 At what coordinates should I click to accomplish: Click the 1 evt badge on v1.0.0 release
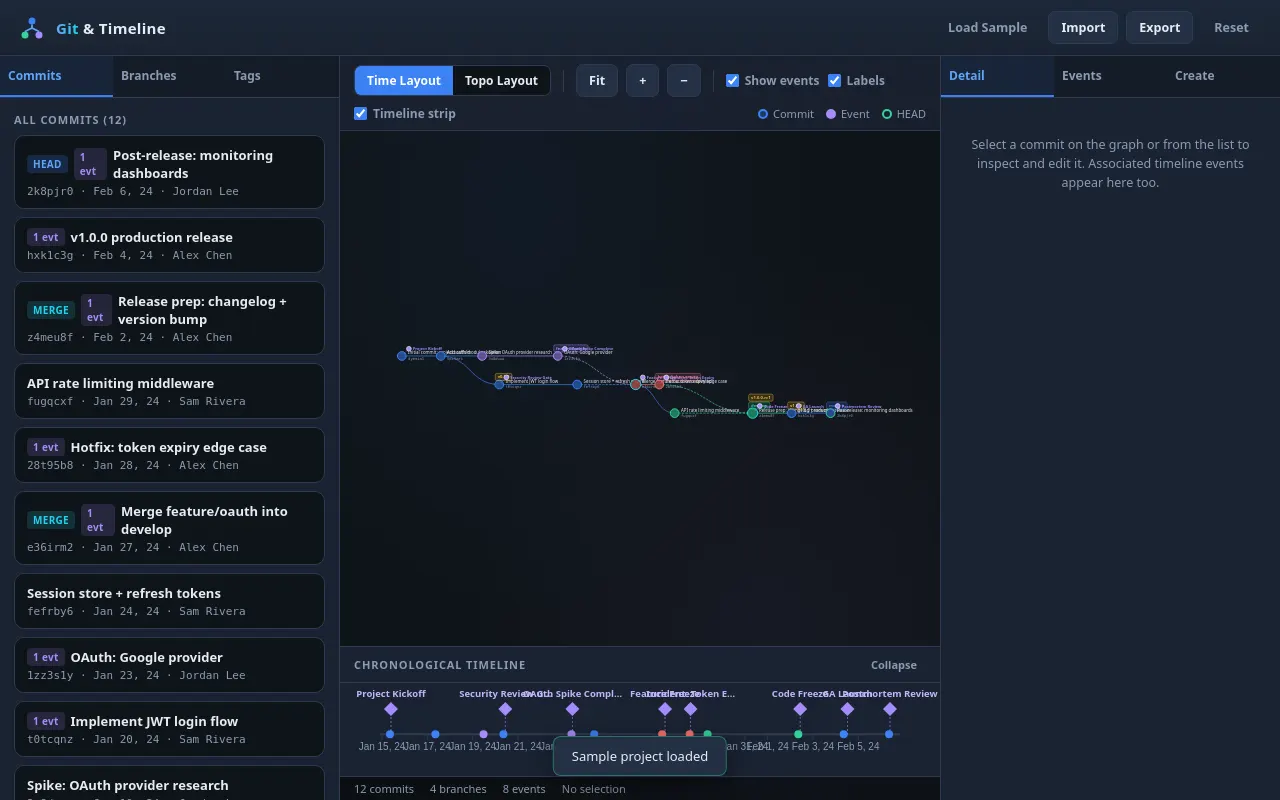point(46,237)
